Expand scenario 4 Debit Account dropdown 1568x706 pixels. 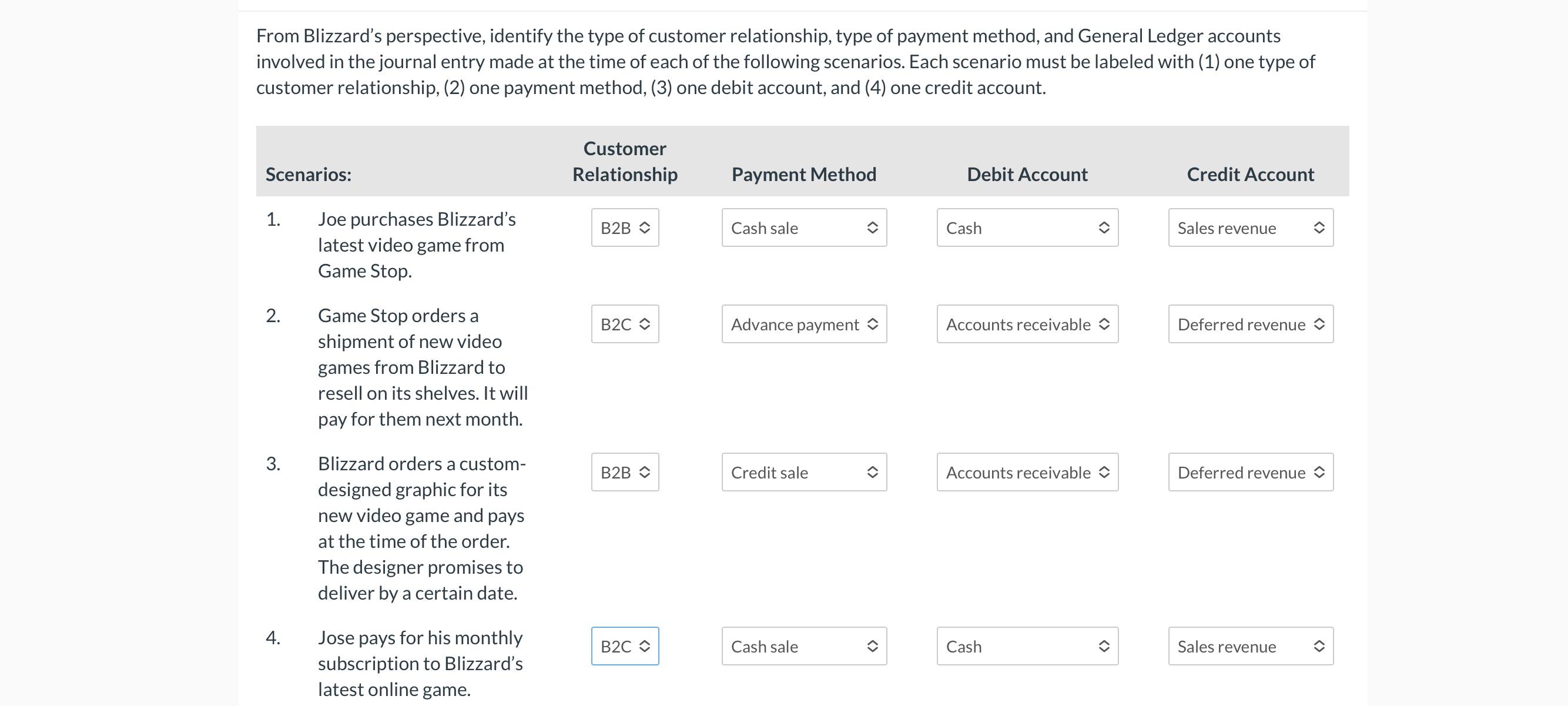click(x=1027, y=647)
